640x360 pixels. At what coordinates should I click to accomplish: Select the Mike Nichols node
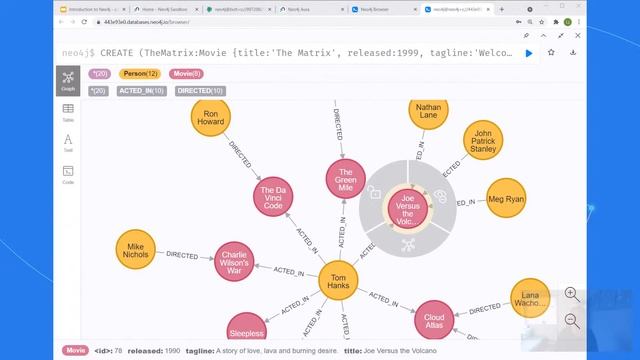click(136, 249)
